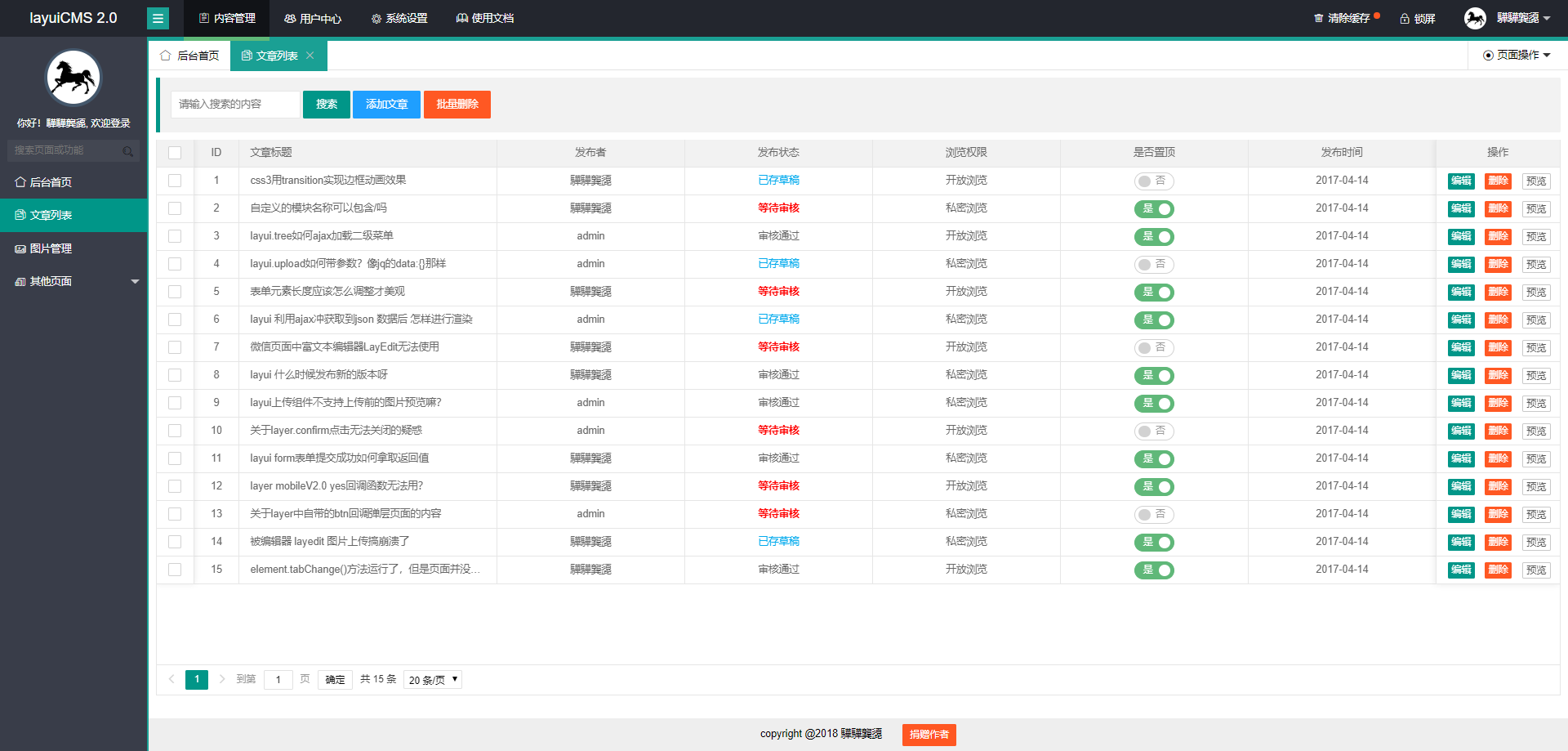Click the 添加文章 button
This screenshot has height=751, width=1568.
coord(386,105)
